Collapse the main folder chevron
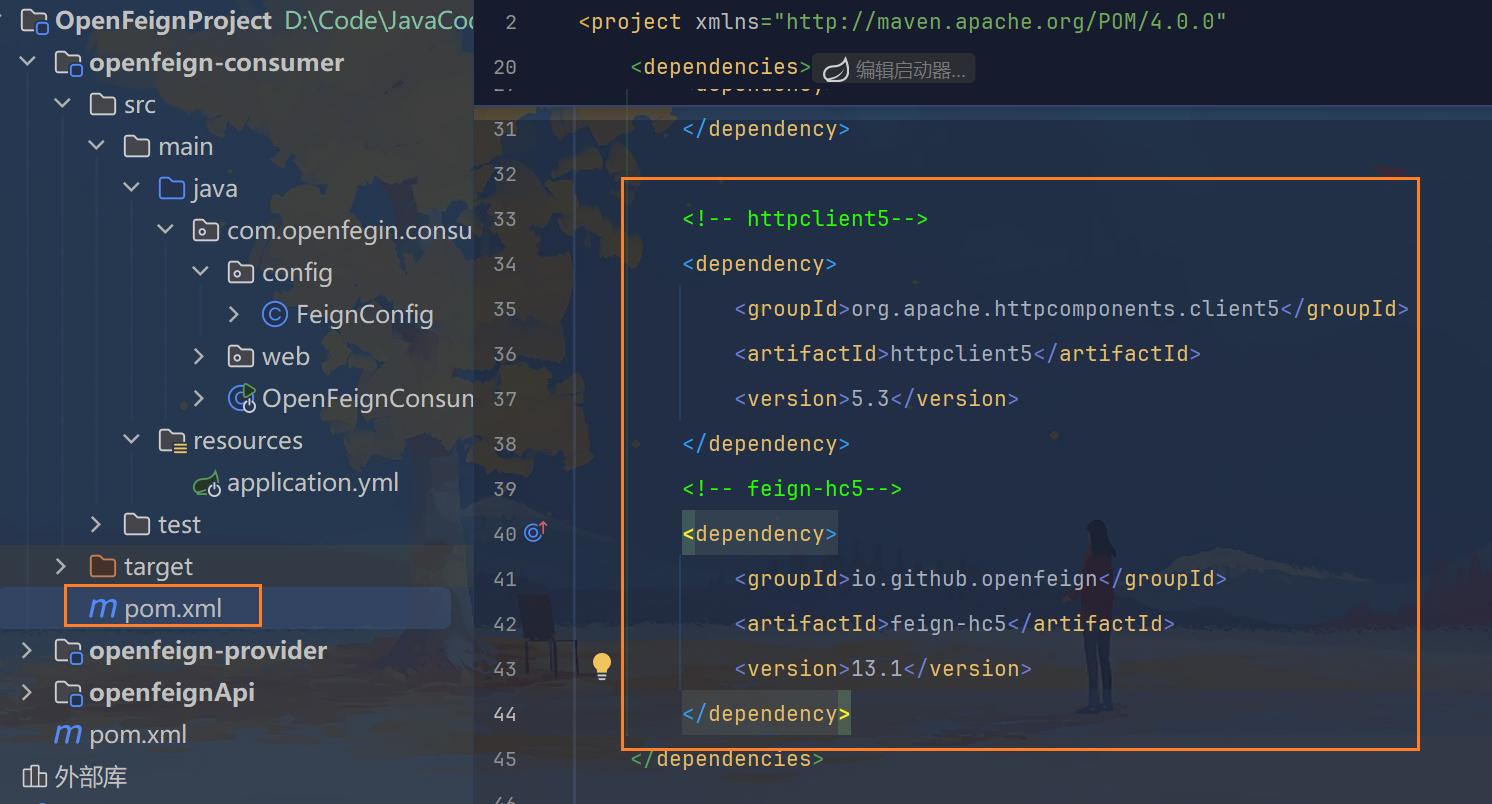 pos(97,147)
